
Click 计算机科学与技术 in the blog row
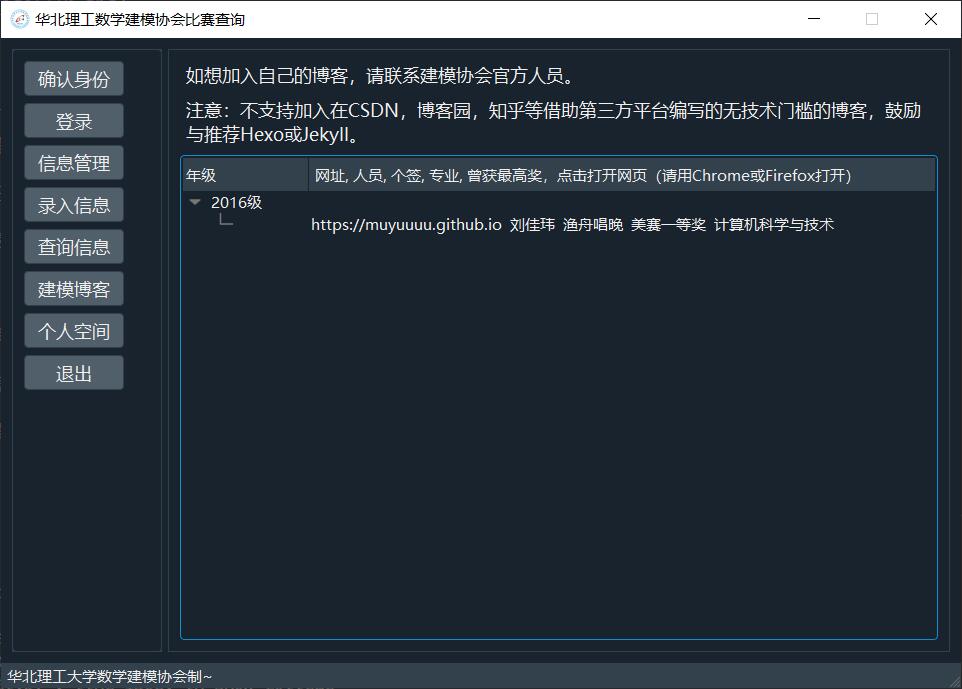773,225
